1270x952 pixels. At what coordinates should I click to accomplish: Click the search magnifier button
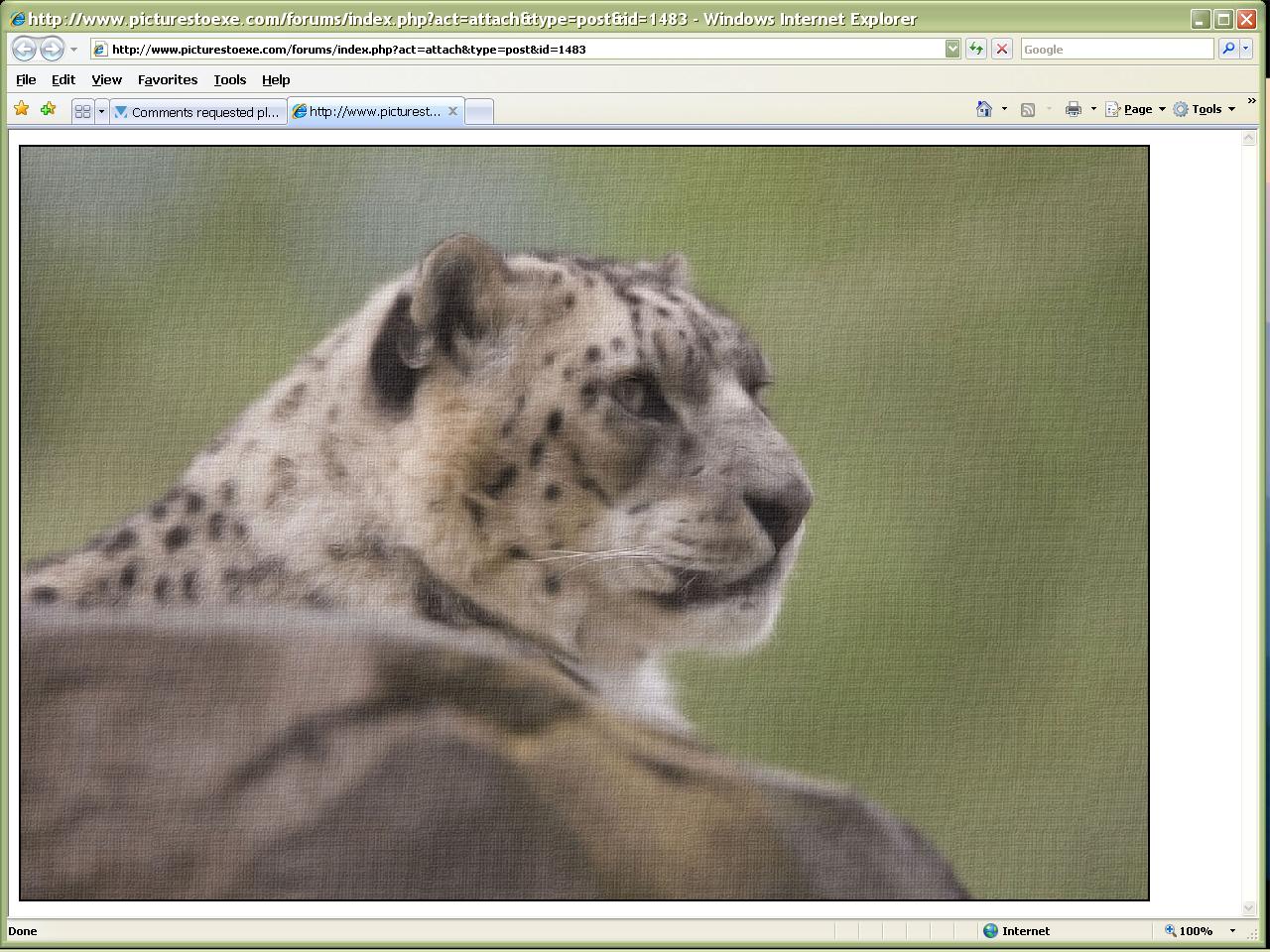click(1228, 49)
